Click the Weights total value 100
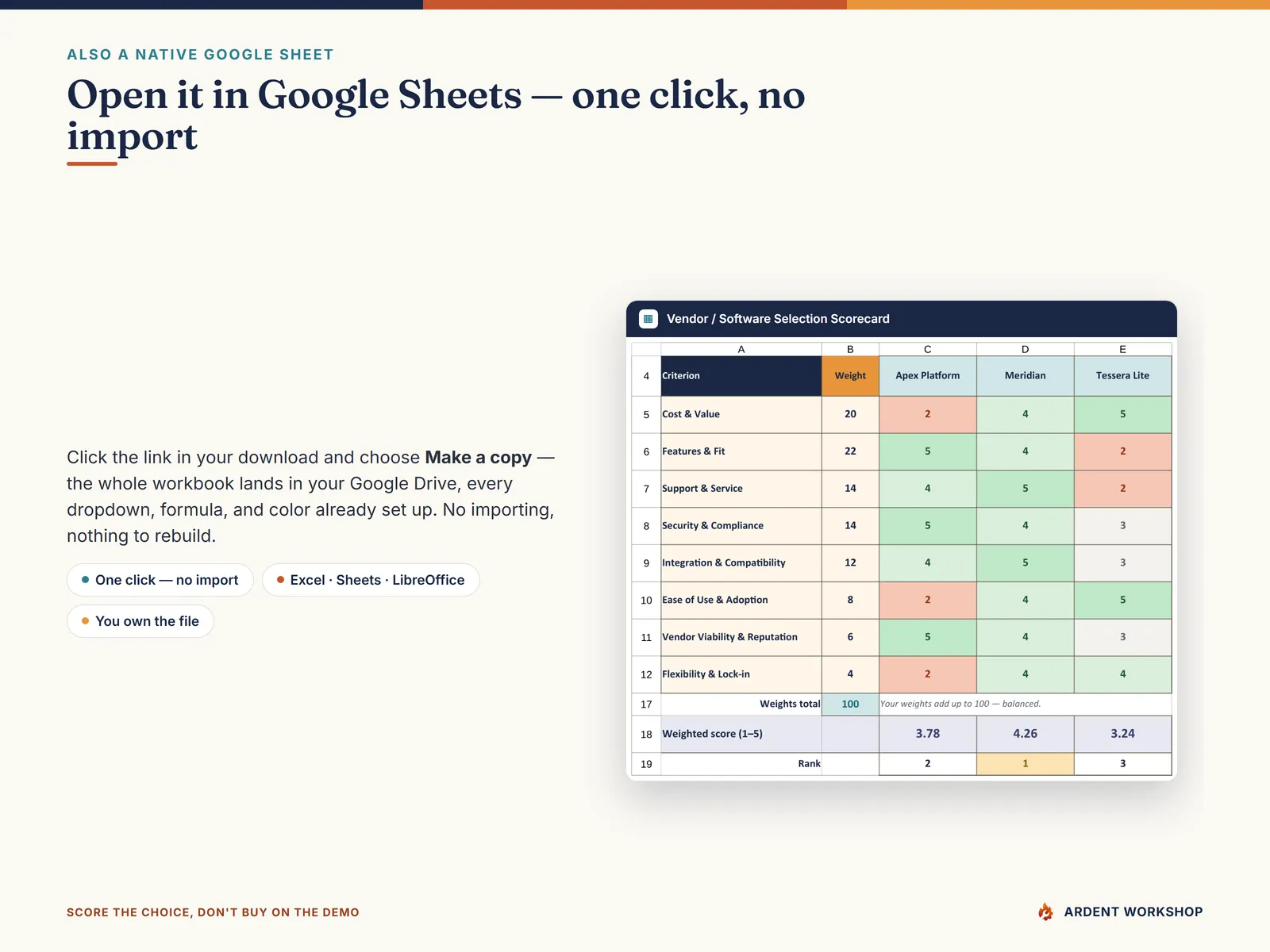The height and width of the screenshot is (952, 1270). click(850, 704)
